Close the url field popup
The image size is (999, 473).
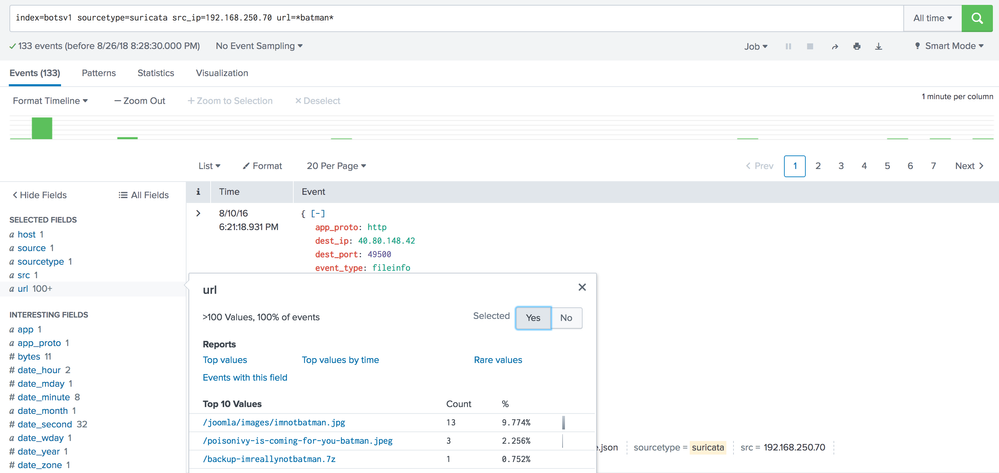point(582,287)
